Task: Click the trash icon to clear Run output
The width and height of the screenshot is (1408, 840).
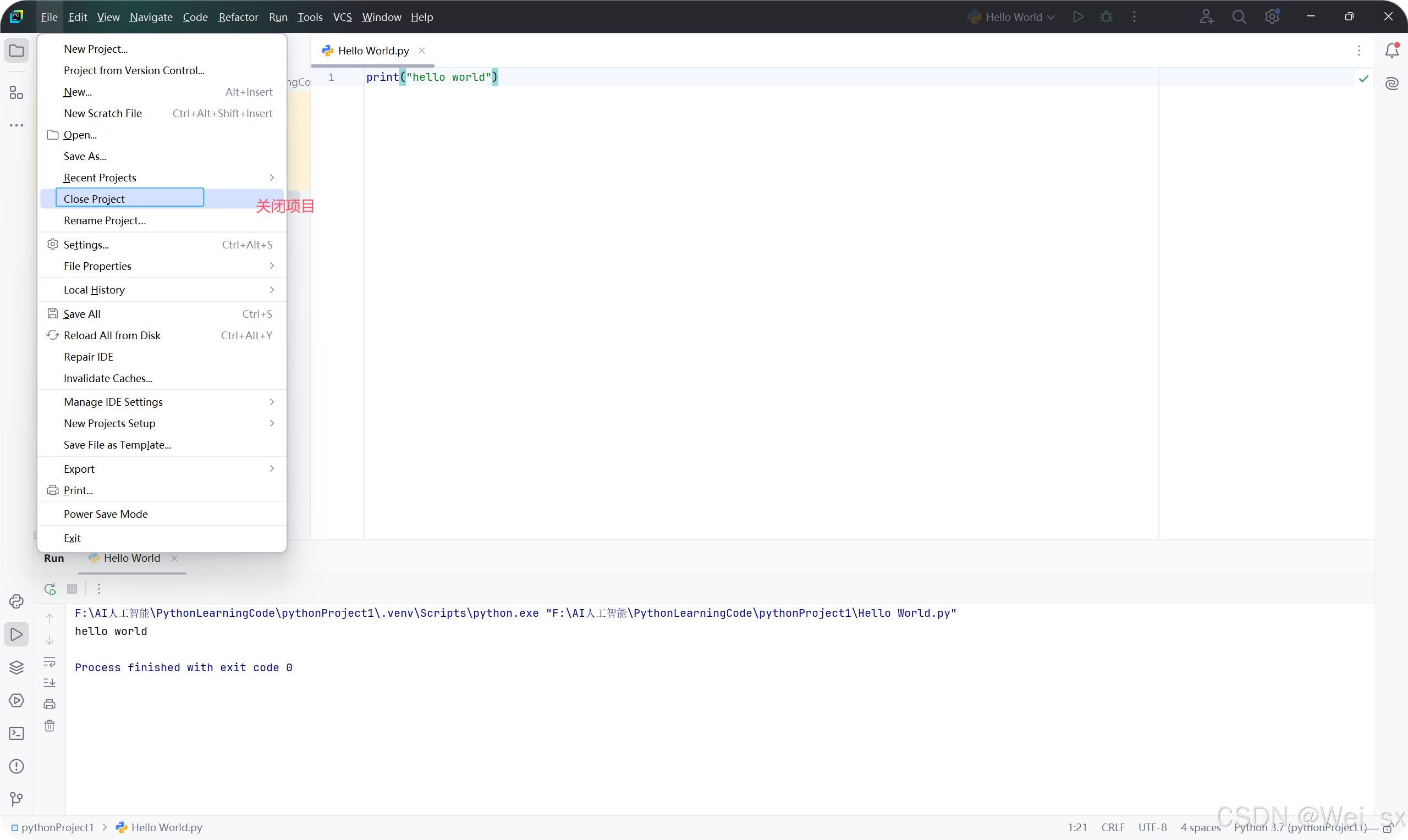Action: tap(50, 726)
